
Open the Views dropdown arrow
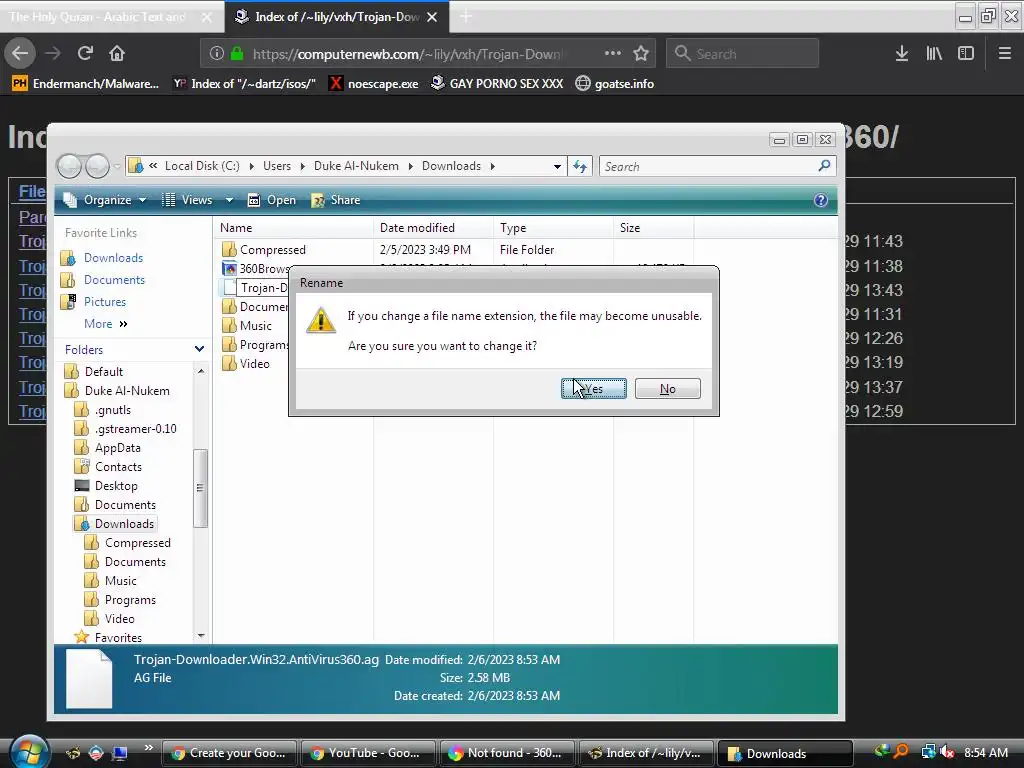pyautogui.click(x=229, y=200)
